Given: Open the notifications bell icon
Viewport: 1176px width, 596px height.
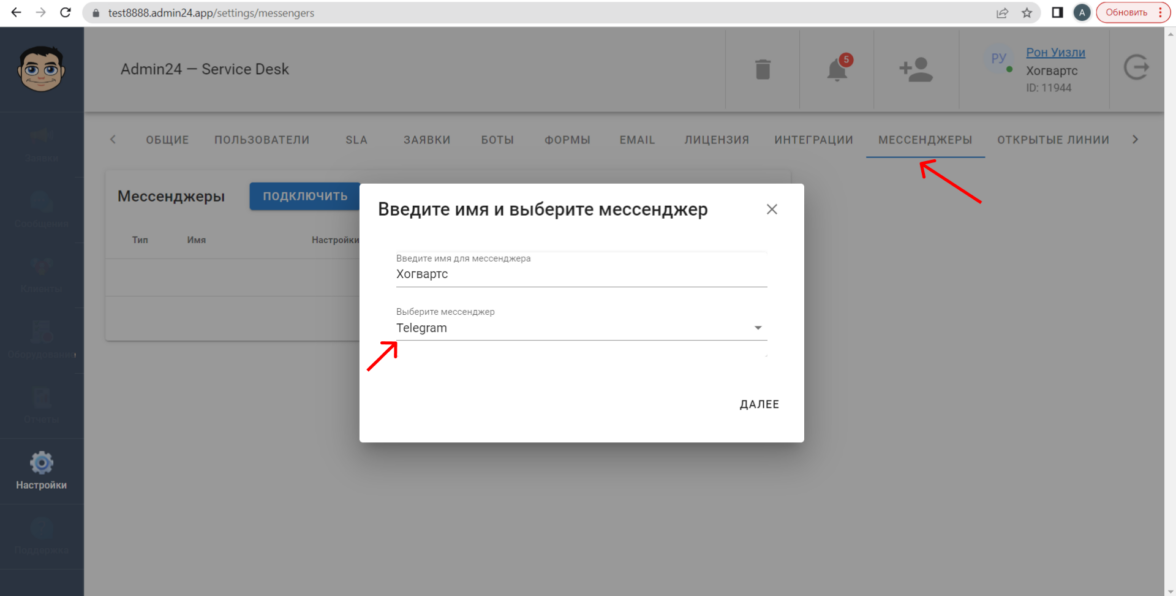Looking at the screenshot, I should pyautogui.click(x=837, y=69).
